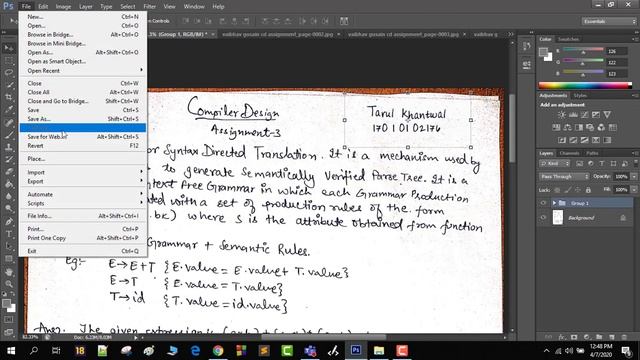The width and height of the screenshot is (640, 360).
Task: Expand the Open Recent submenu
Action: coord(83,71)
